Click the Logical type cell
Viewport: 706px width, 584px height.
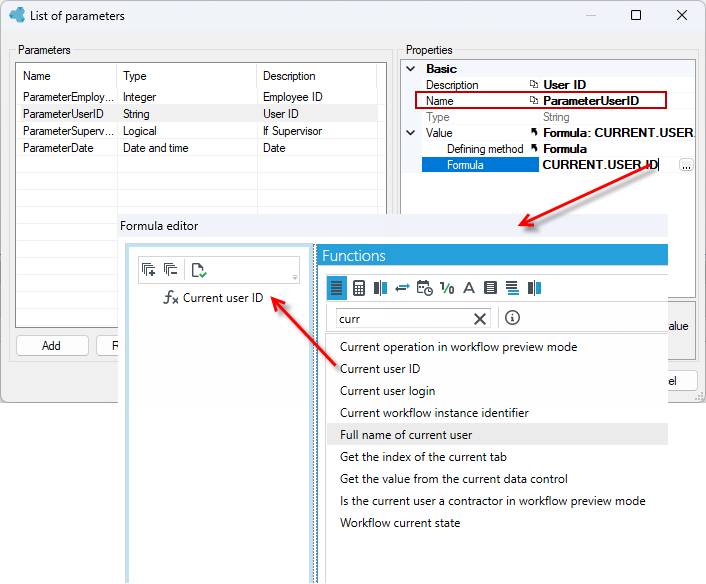(x=140, y=131)
